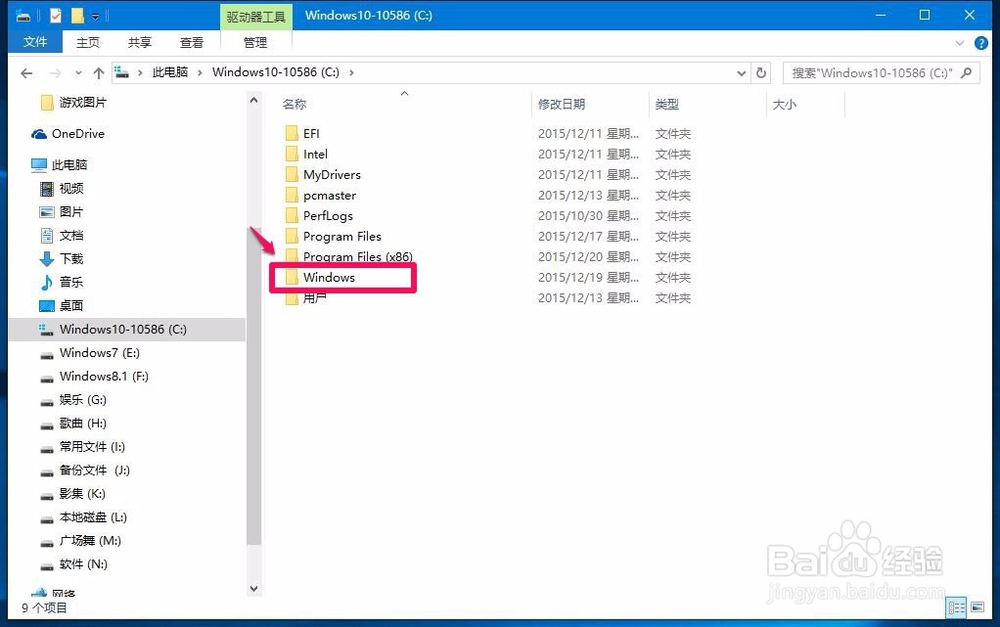
Task: Select the 驱动器工具 contextual tab
Action: [256, 17]
